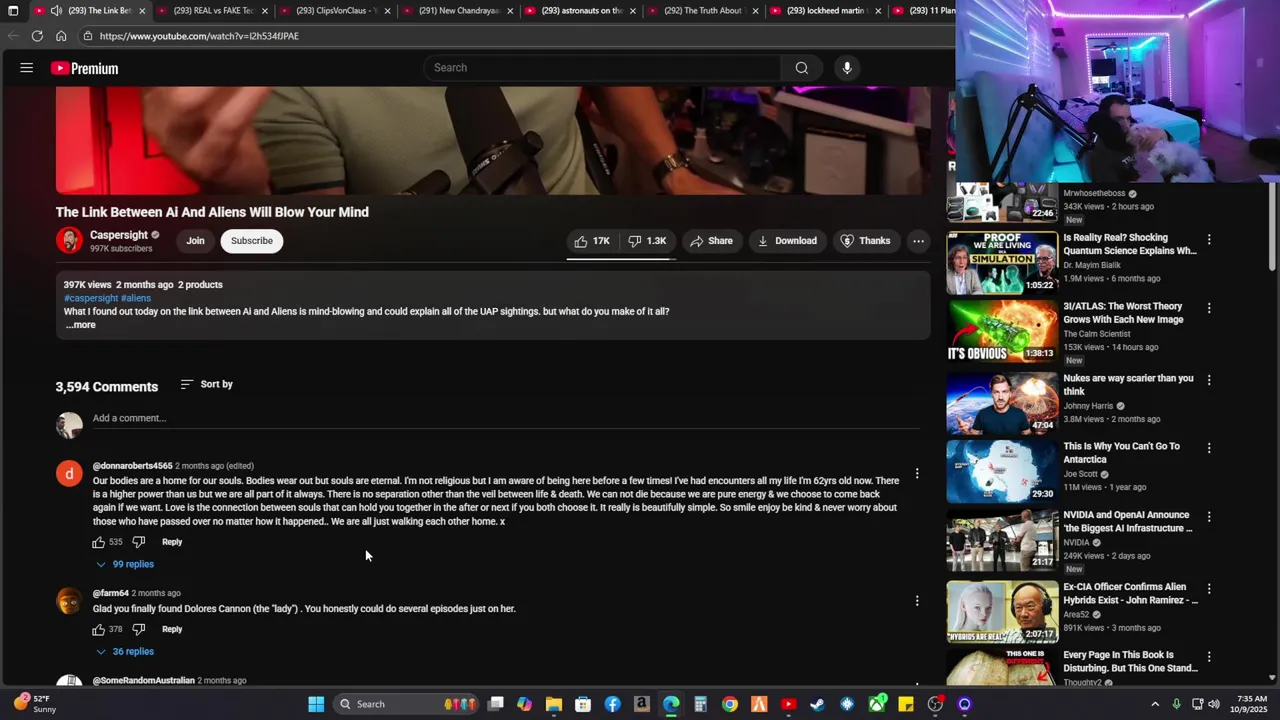Open action menu for donnaroberts4565 comment
This screenshot has width=1280, height=720.
917,473
